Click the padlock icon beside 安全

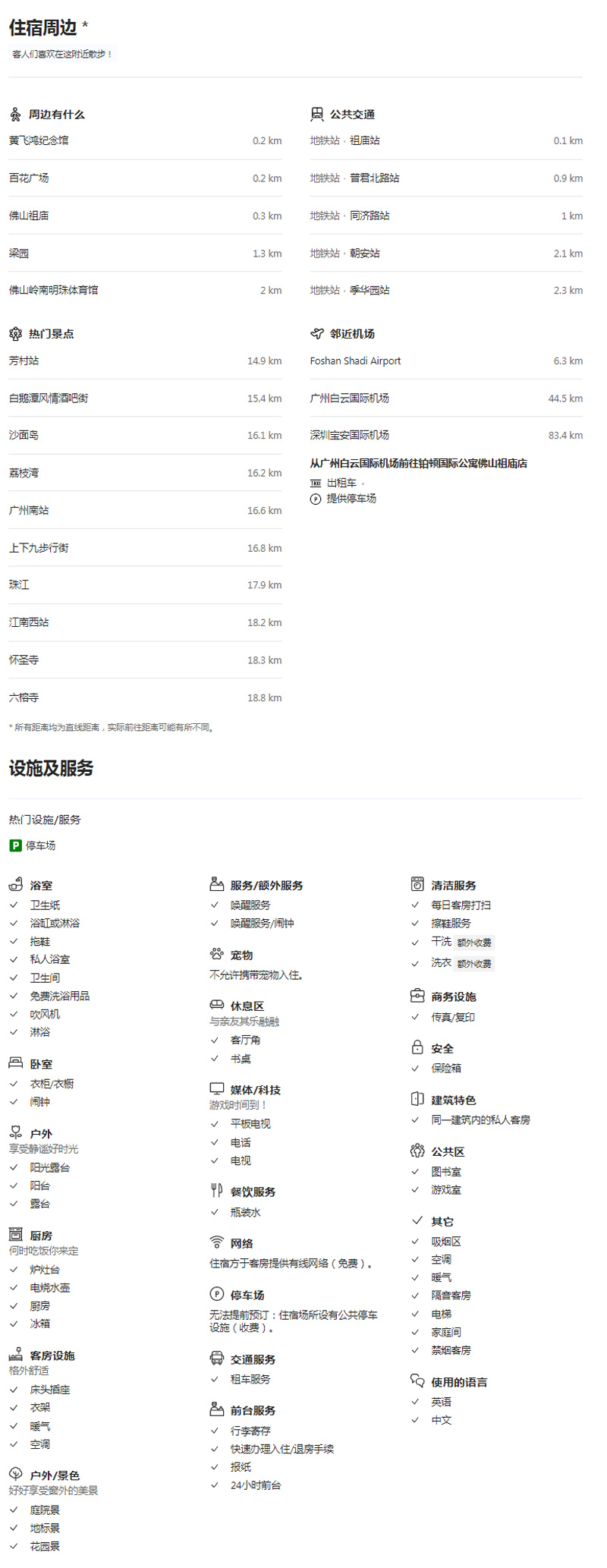tap(417, 1048)
